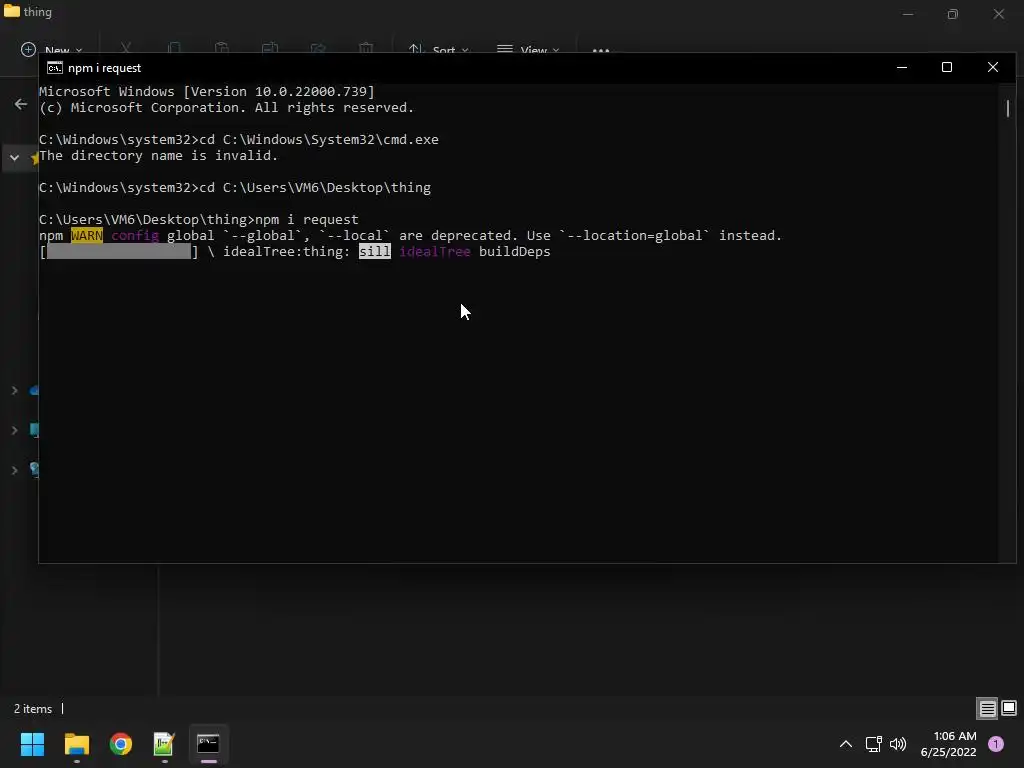Screen dimensions: 1024x768
Task: Expand the This PC tree node
Action: [14, 430]
